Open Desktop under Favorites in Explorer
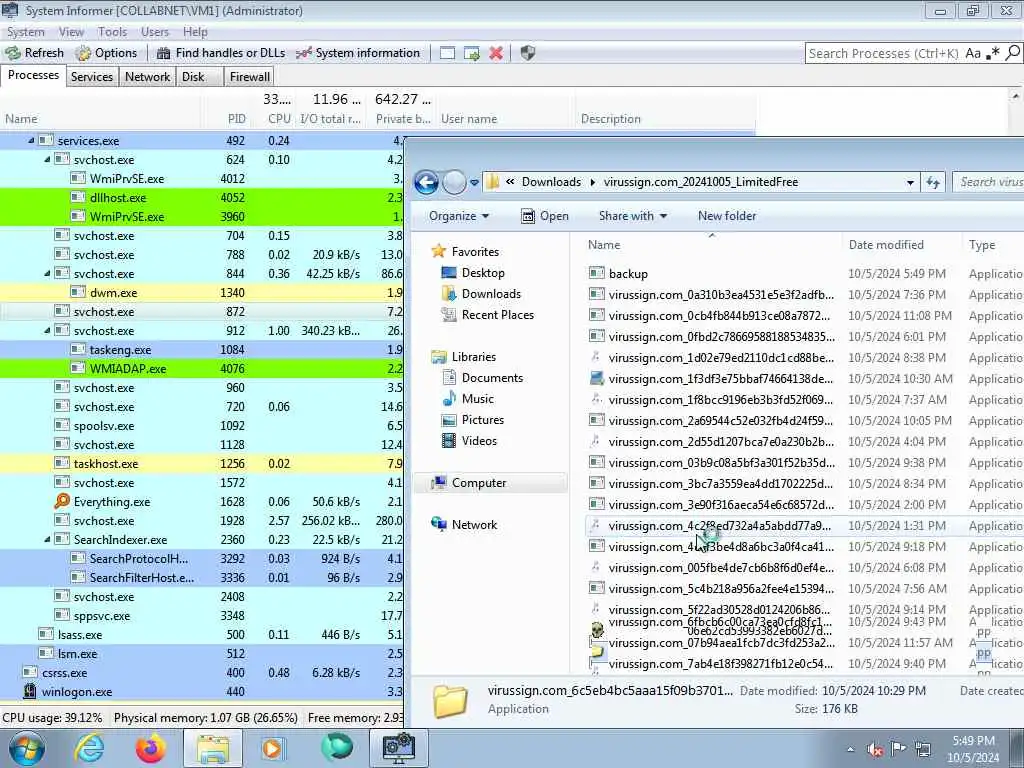1024x768 pixels. click(x=483, y=273)
